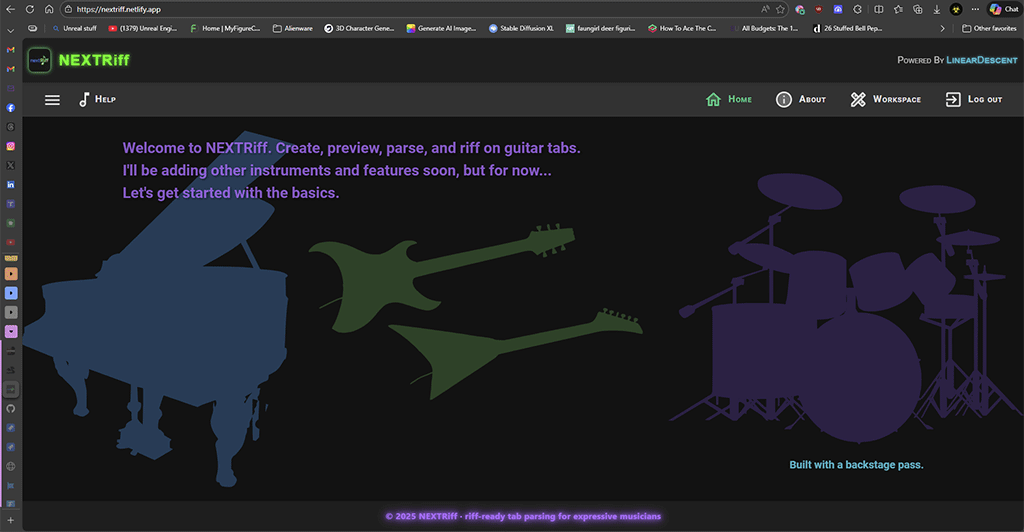Open the Copilot Chat button
1024x532 pixels.
click(1003, 9)
